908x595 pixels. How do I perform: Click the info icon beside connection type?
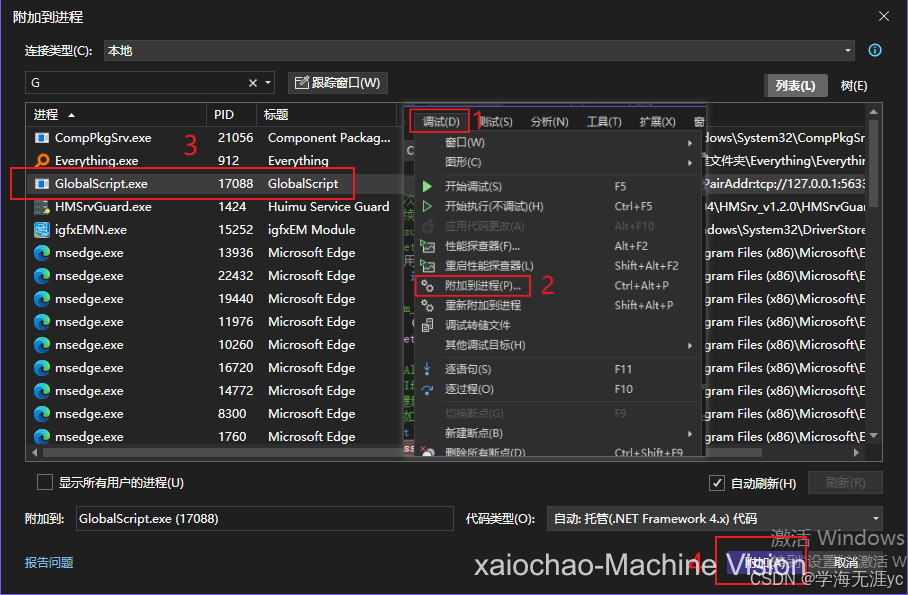[x=874, y=50]
